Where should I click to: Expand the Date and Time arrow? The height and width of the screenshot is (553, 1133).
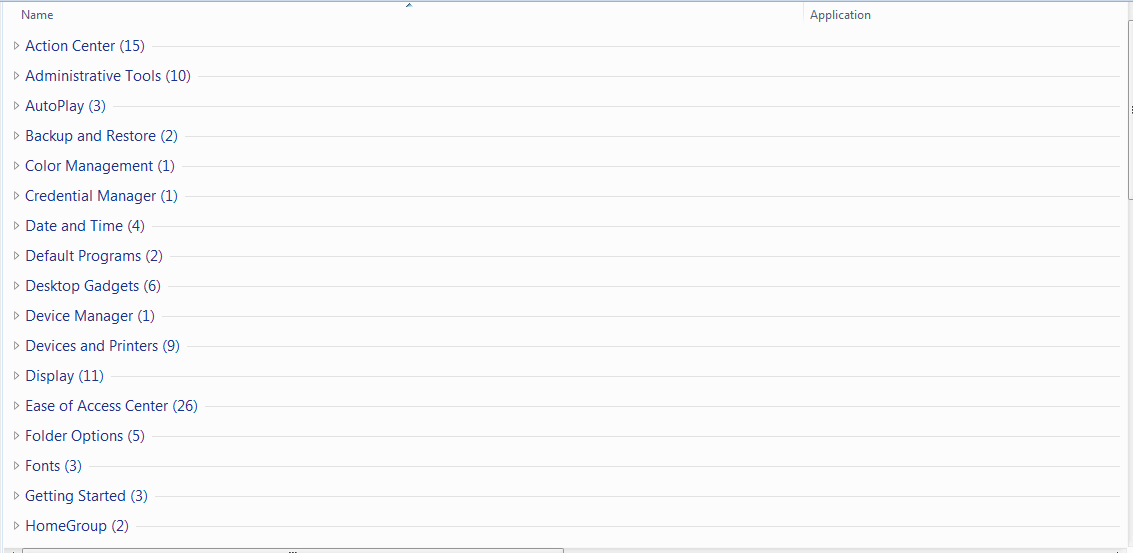point(16,226)
